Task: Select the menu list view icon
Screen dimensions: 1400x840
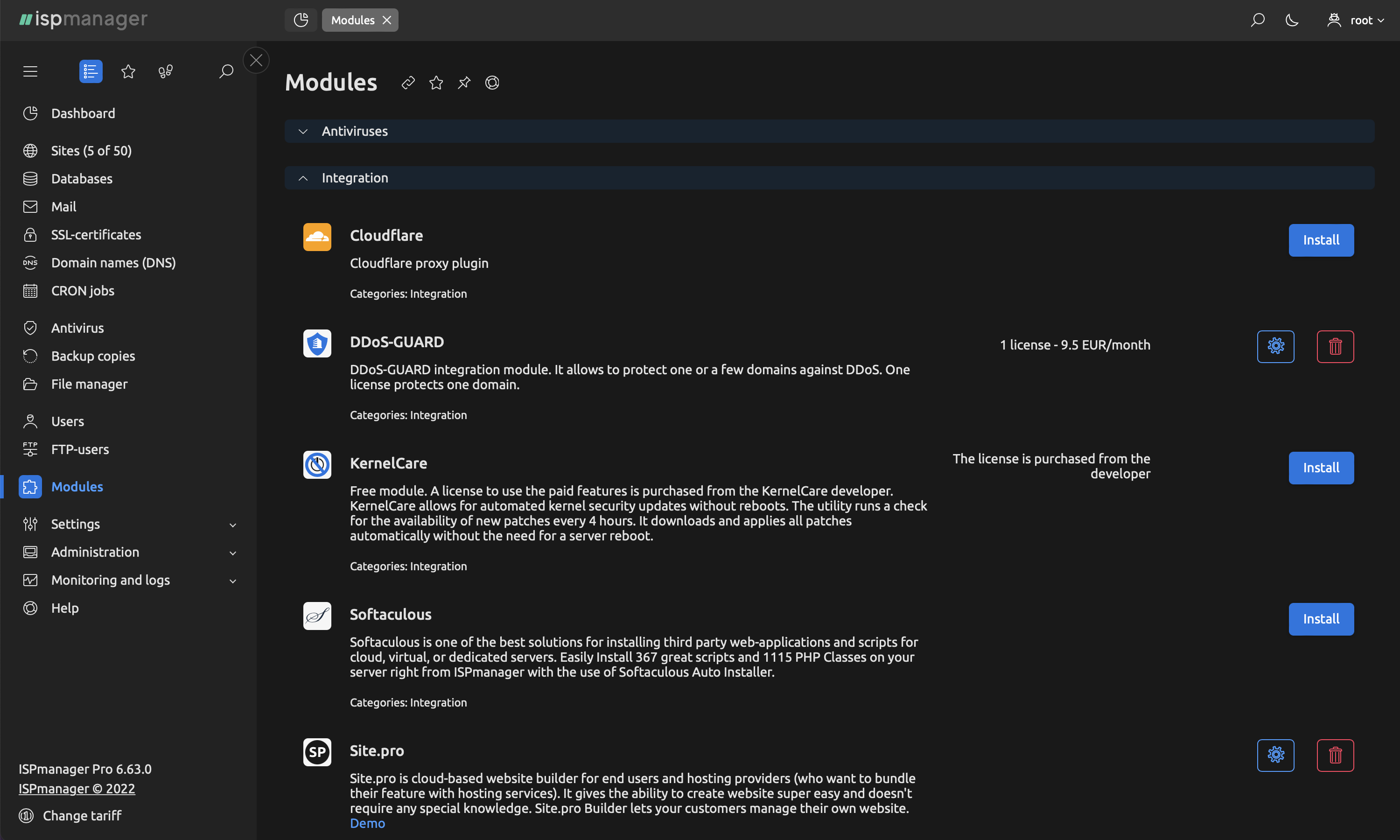Action: click(x=91, y=71)
